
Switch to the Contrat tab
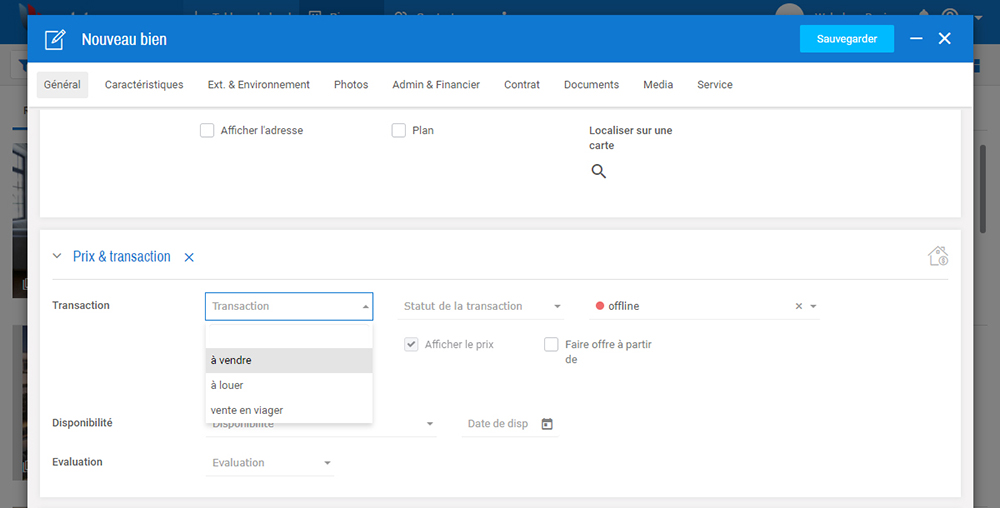[x=522, y=85]
